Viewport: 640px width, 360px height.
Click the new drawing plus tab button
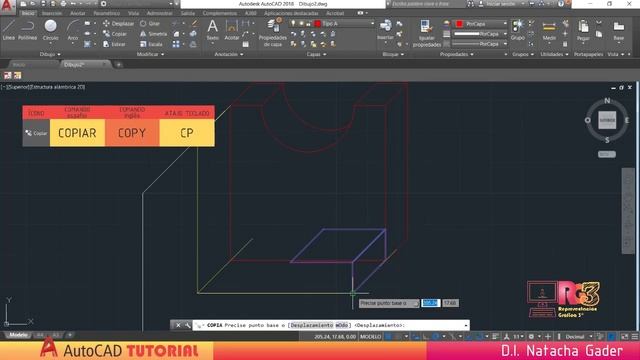pyautogui.click(x=118, y=64)
